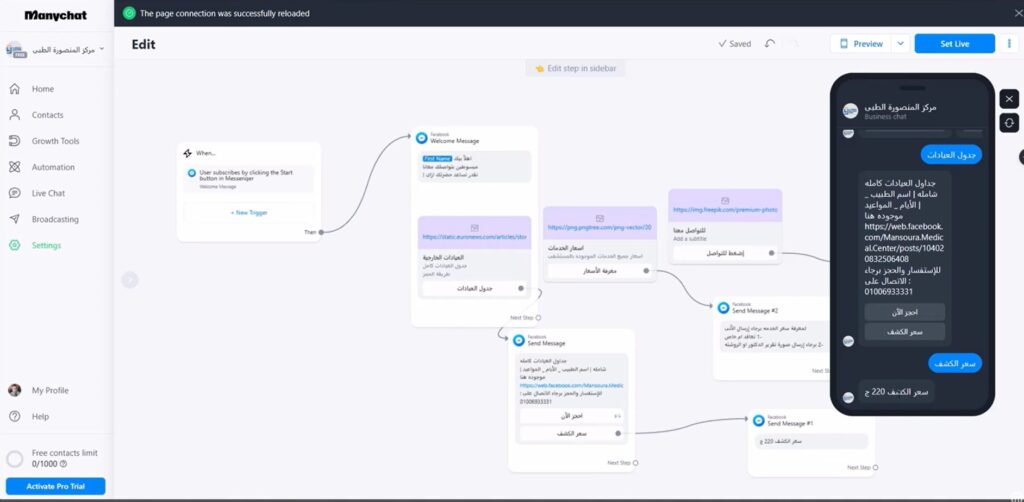Expand the account switcher dropdown
The width and height of the screenshot is (1024, 502).
[101, 48]
